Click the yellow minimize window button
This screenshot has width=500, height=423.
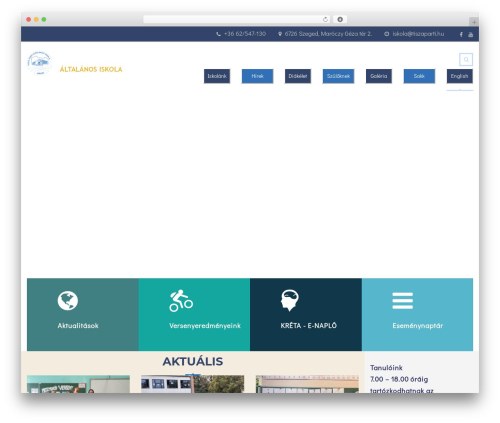36,20
